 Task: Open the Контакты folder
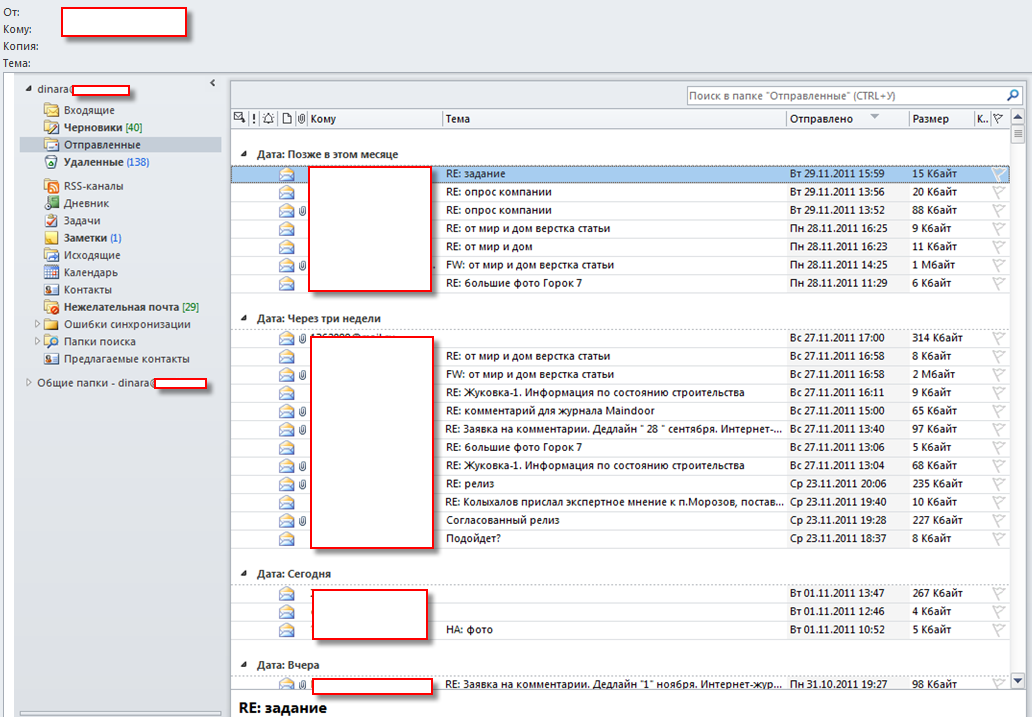click(x=88, y=290)
